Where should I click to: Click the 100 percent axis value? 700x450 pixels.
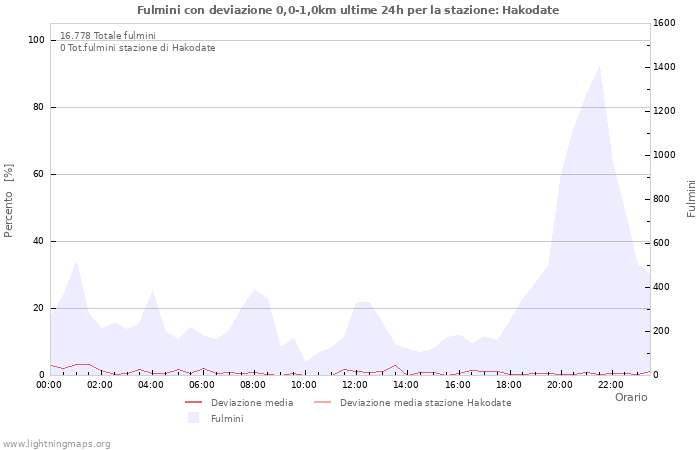click(37, 40)
